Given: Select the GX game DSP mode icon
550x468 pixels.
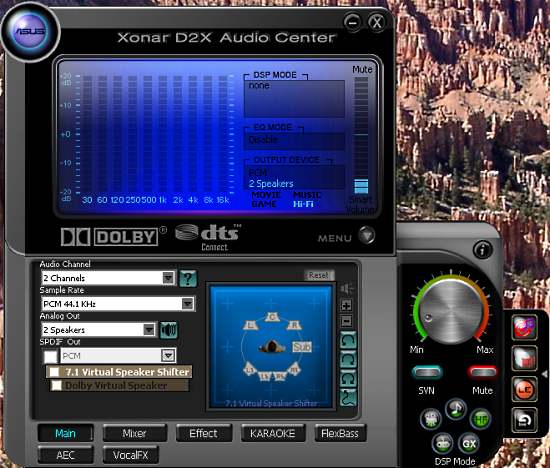Looking at the screenshot, I should [469, 444].
